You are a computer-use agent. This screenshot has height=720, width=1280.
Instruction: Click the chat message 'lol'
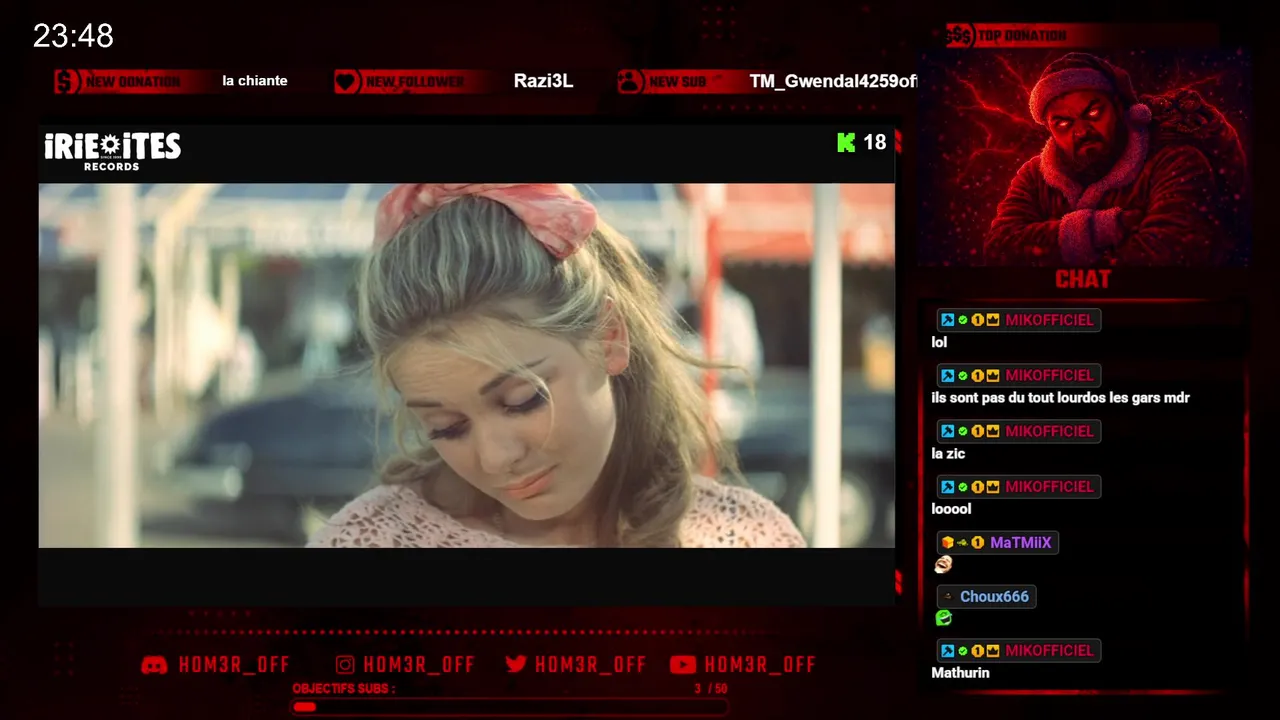pyautogui.click(x=939, y=342)
